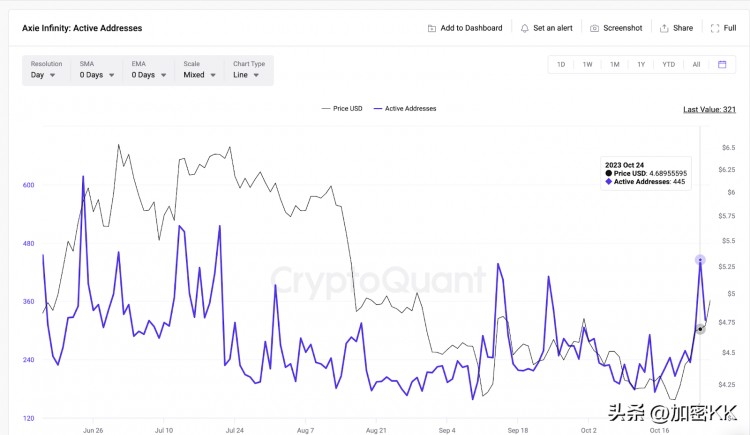Screen dimensions: 750x435
Task: Click the purple Active Addresses peak marker
Action: pyautogui.click(x=700, y=260)
